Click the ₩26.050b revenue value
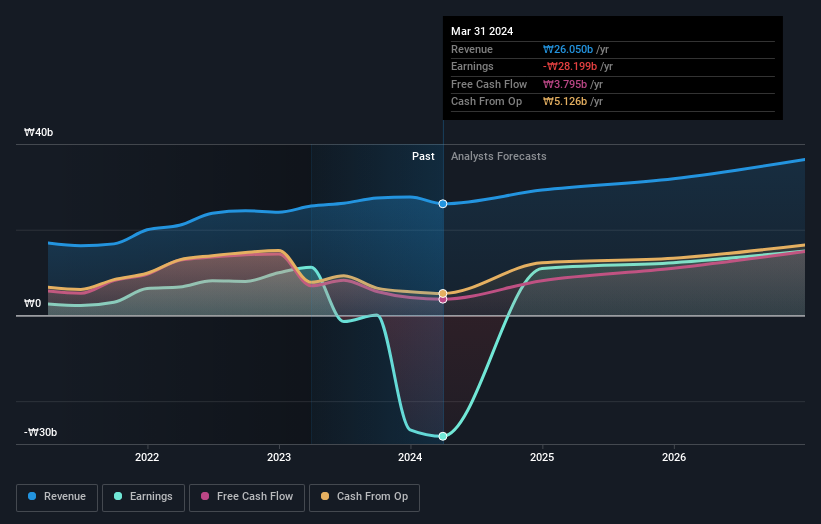The image size is (821, 524). point(568,49)
